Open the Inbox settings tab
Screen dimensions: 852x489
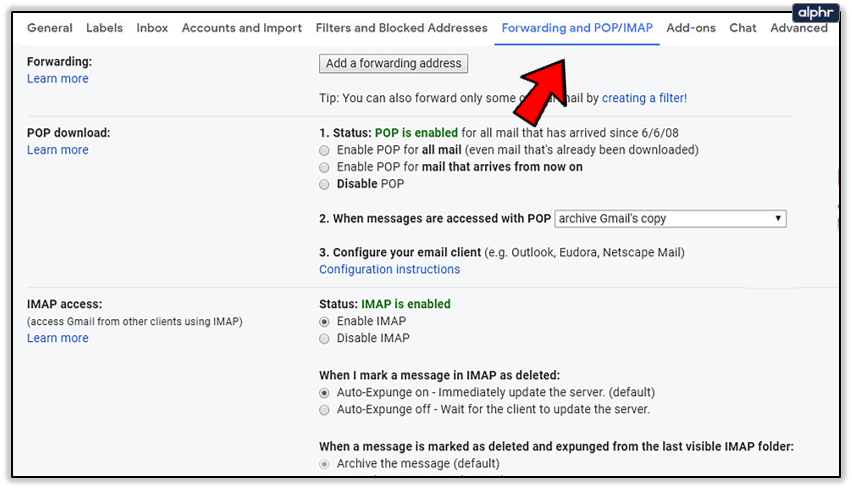(x=152, y=28)
